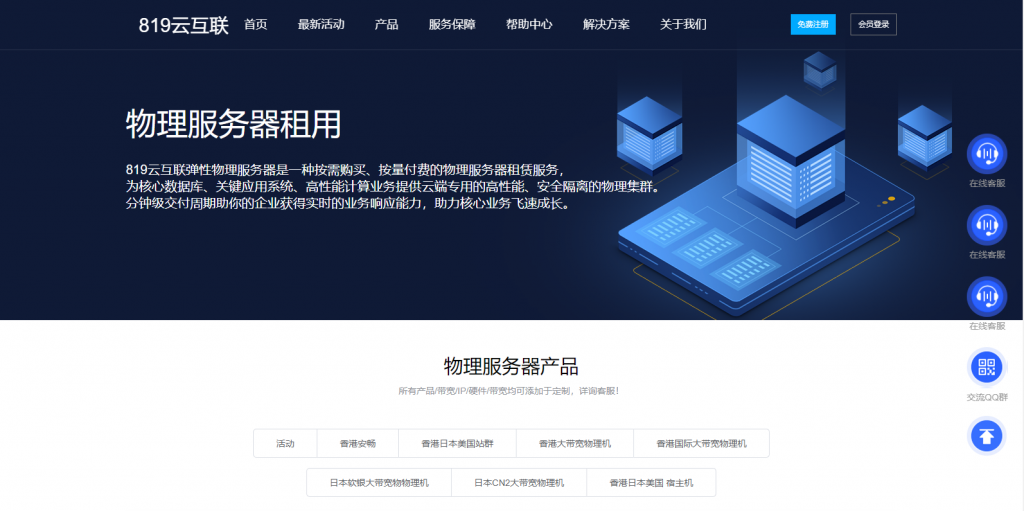This screenshot has width=1024, height=511.
Task: Select the 日本CN2大带宽物理机 tab
Action: point(518,483)
